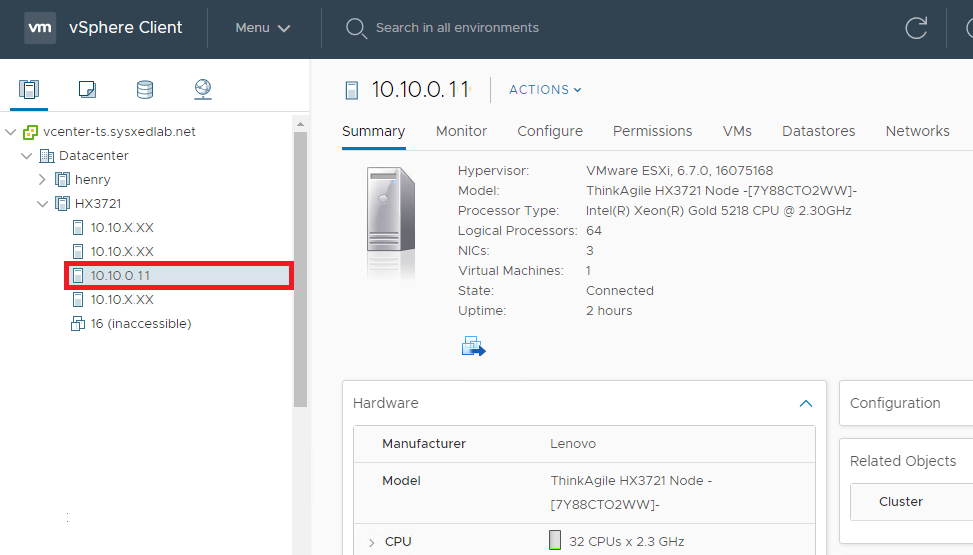
Task: Click the vSphere Client title
Action: 125,27
